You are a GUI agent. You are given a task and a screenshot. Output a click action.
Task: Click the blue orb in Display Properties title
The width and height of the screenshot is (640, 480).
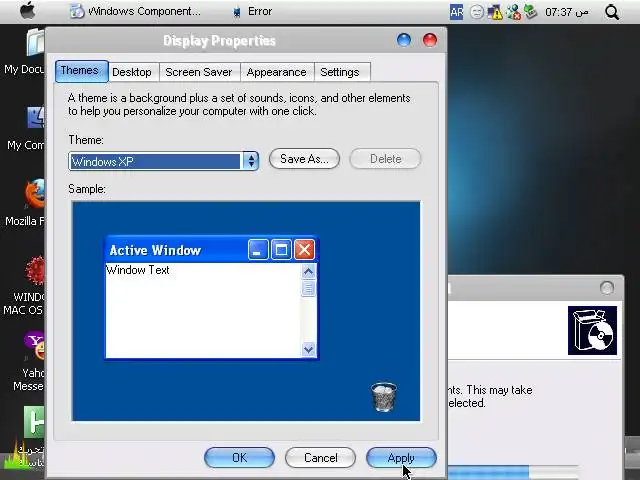tap(404, 40)
